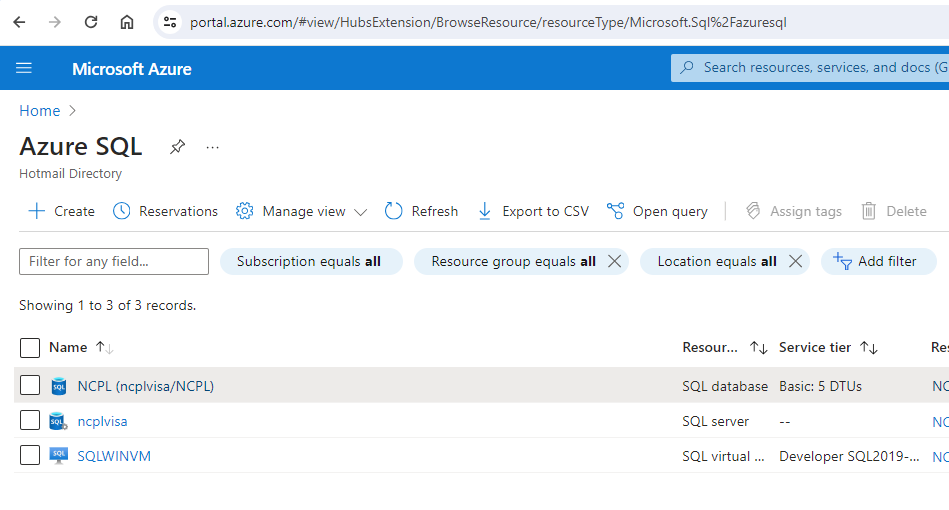Open the ellipsis more options menu

pos(212,147)
